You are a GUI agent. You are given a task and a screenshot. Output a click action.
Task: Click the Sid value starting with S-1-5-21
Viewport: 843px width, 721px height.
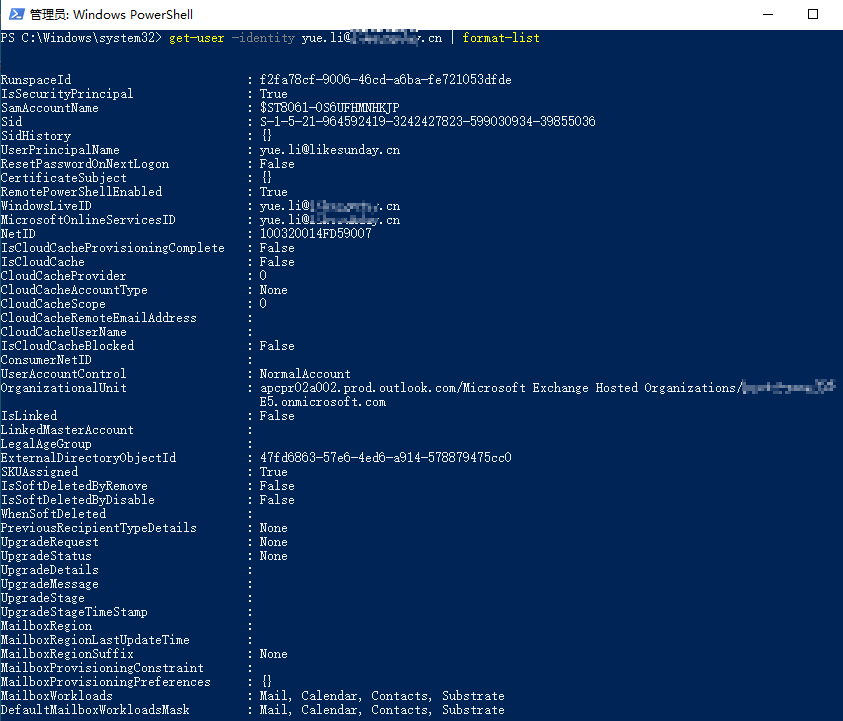427,122
